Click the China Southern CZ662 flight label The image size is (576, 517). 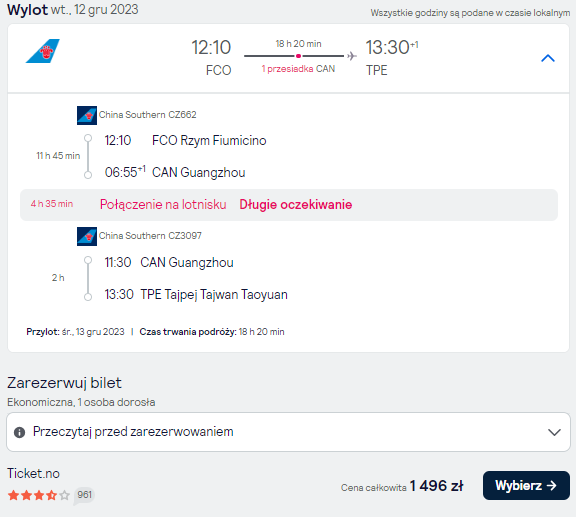click(147, 115)
